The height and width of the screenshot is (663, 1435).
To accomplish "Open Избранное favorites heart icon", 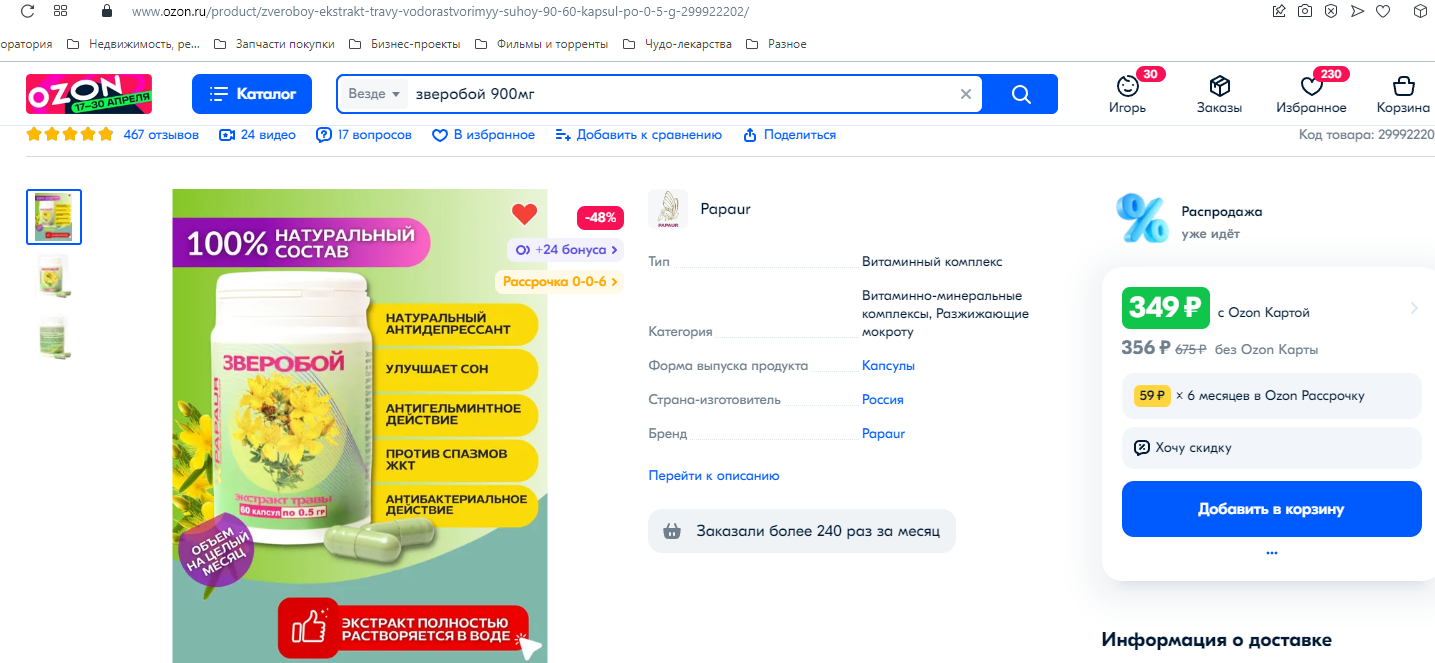I will (x=1311, y=94).
